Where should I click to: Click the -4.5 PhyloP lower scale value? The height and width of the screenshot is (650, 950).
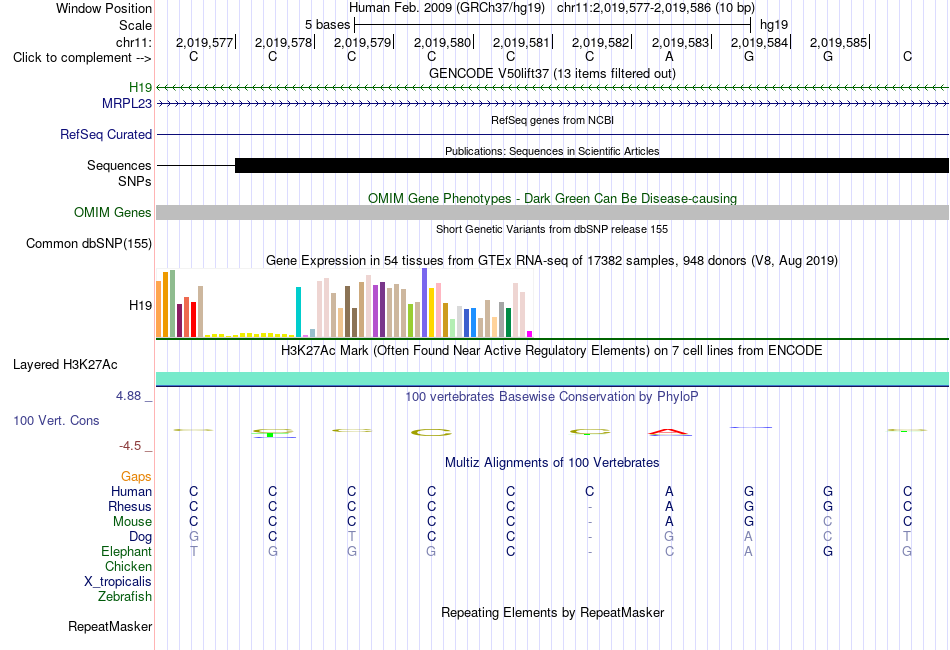click(130, 446)
